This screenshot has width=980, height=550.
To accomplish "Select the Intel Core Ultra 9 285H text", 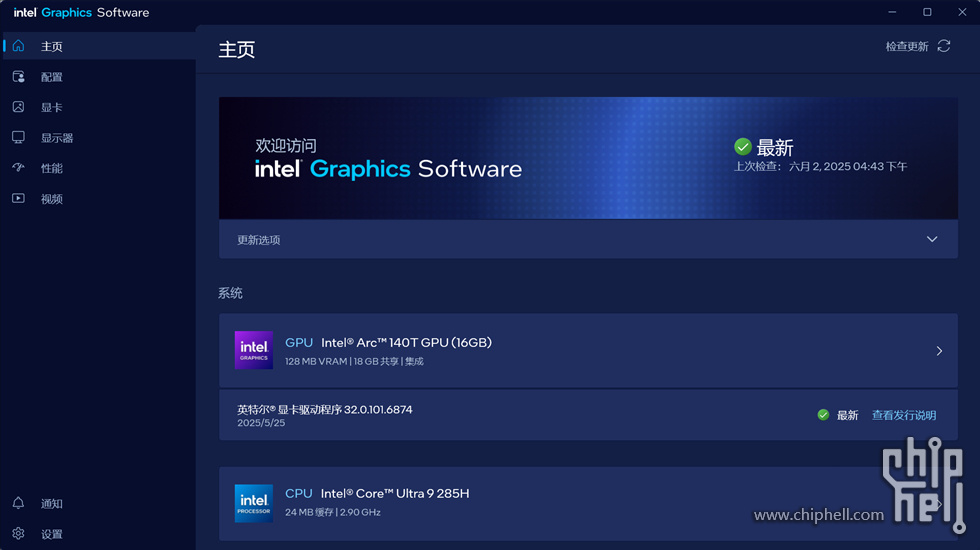I will pos(395,493).
